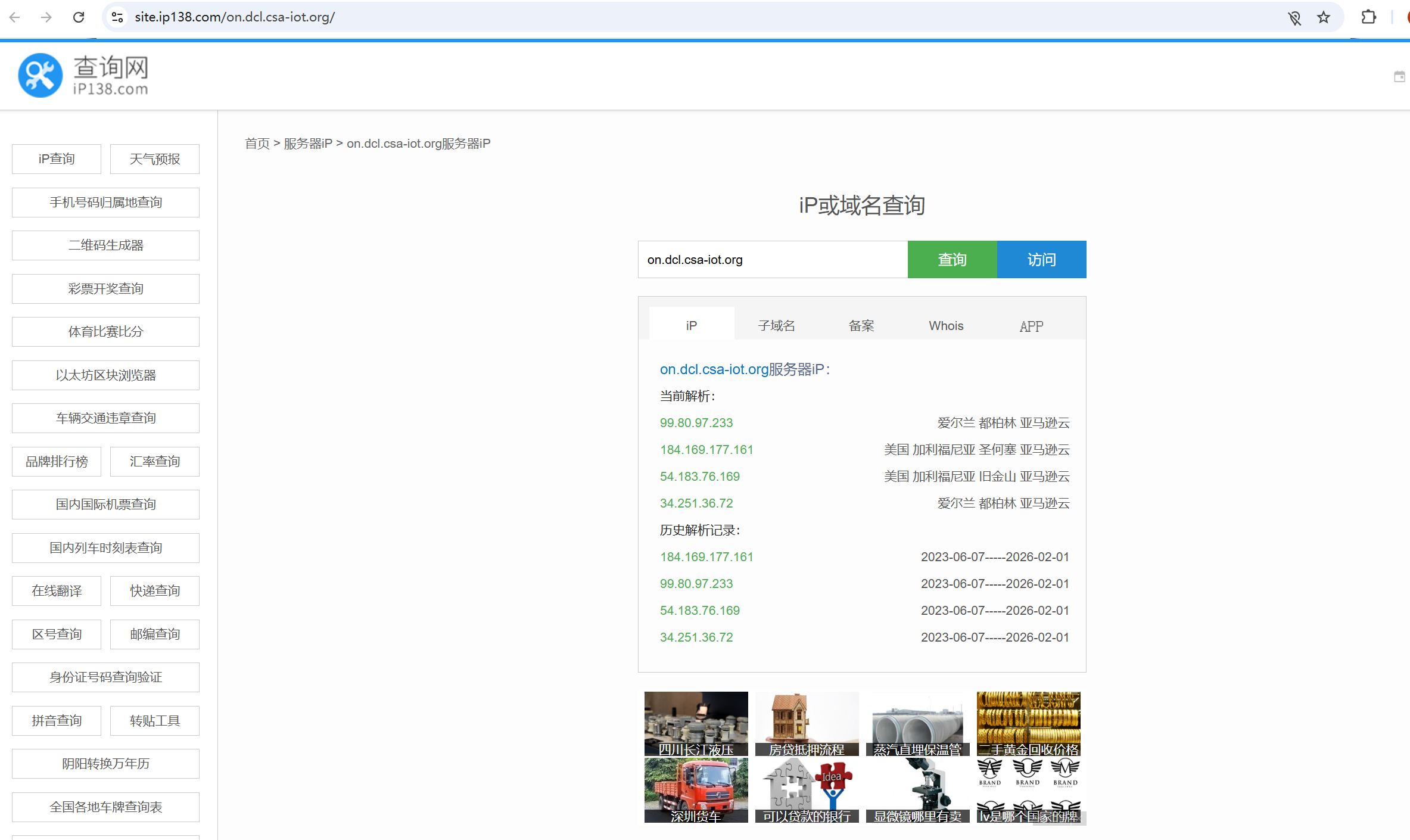Open 区号查询 in sidebar
The image size is (1410, 840).
pos(57,634)
